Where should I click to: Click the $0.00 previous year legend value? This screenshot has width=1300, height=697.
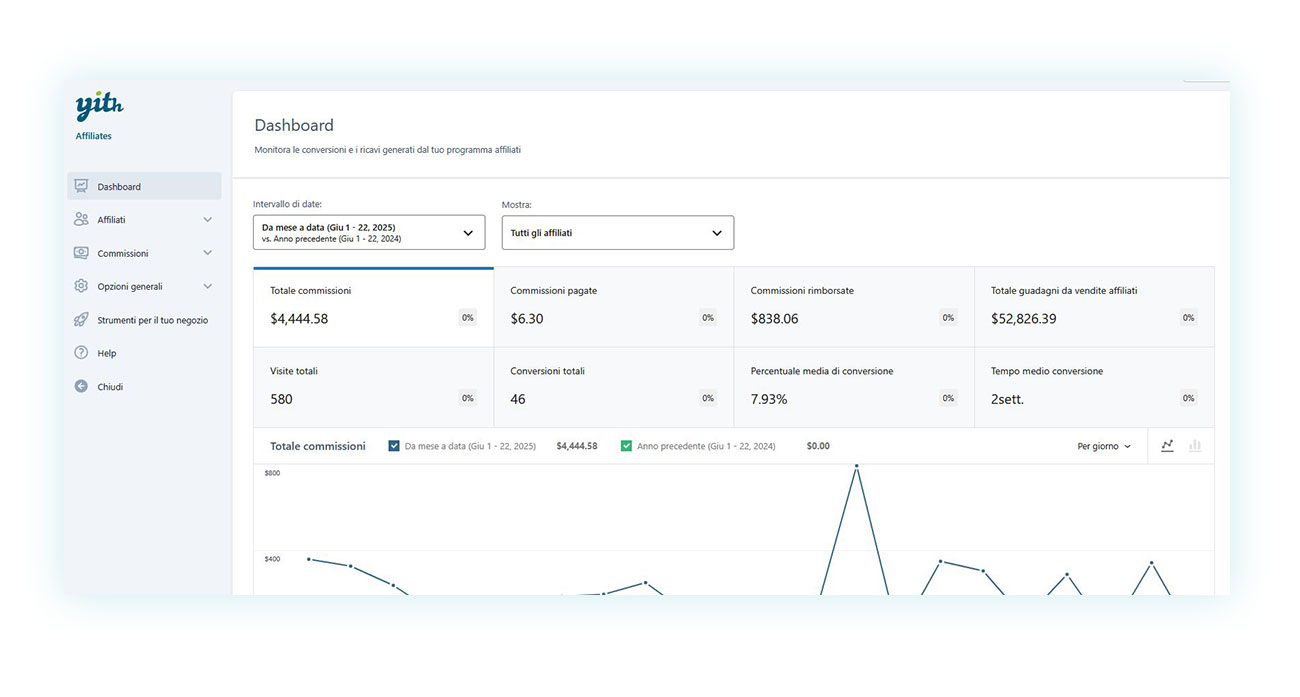click(x=818, y=446)
